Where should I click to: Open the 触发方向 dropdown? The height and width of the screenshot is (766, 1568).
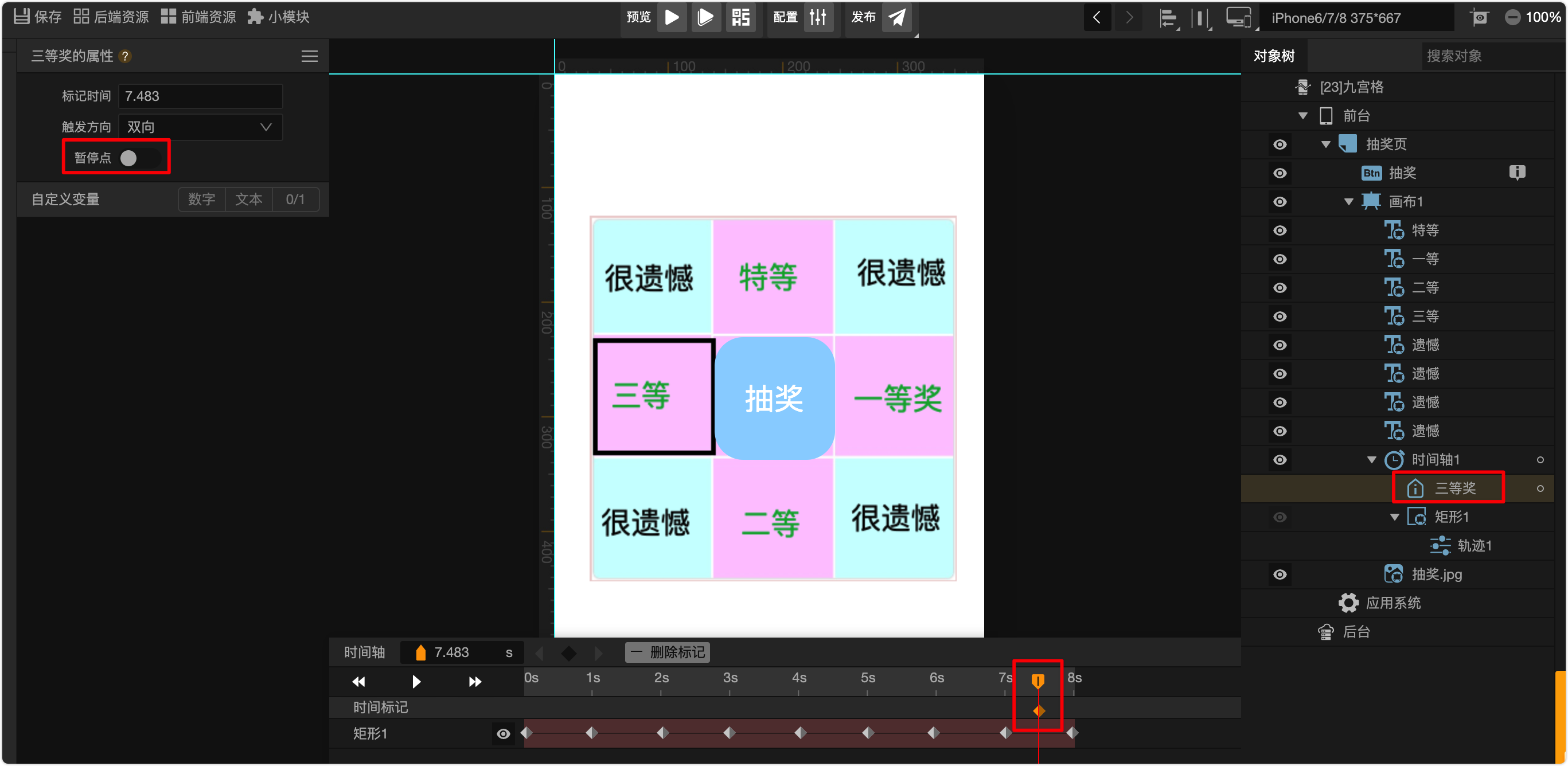point(200,127)
